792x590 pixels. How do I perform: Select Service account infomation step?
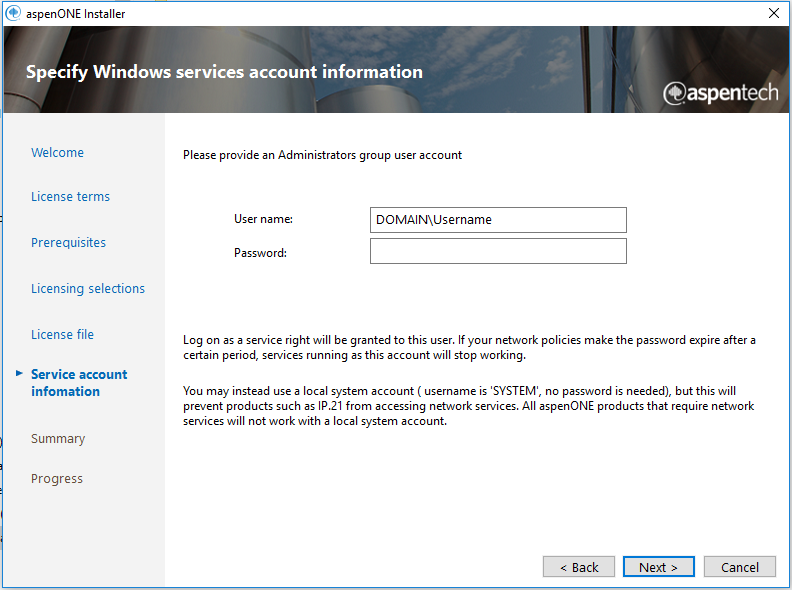click(x=79, y=383)
